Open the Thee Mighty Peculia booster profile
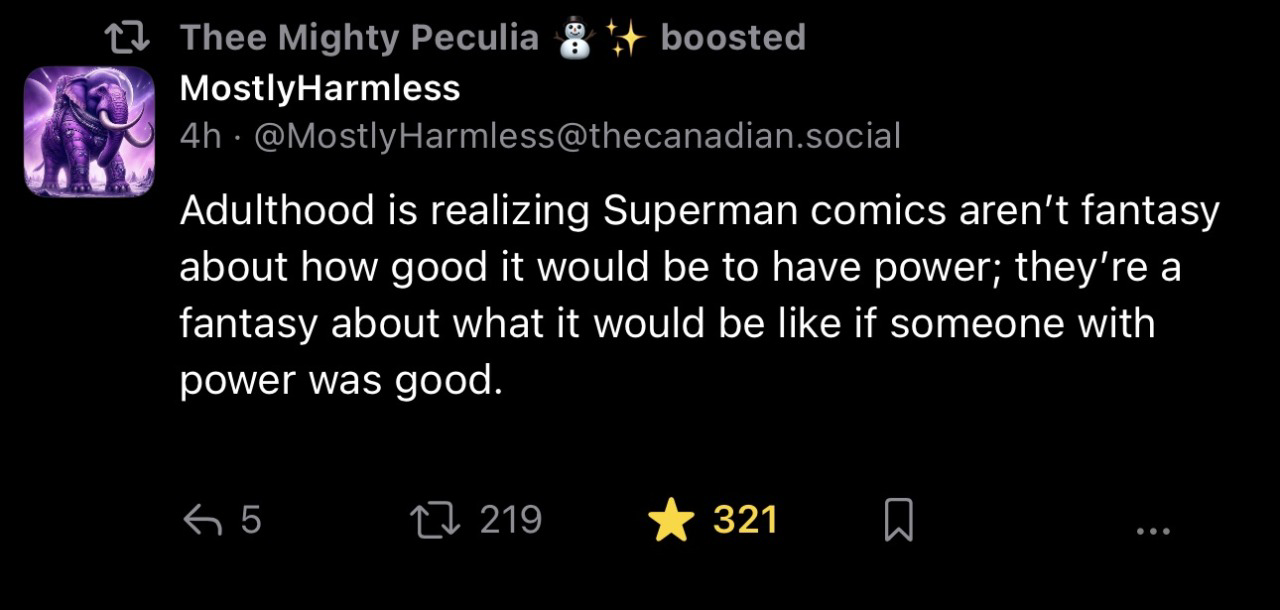Viewport: 1280px width, 610px height. coord(358,38)
